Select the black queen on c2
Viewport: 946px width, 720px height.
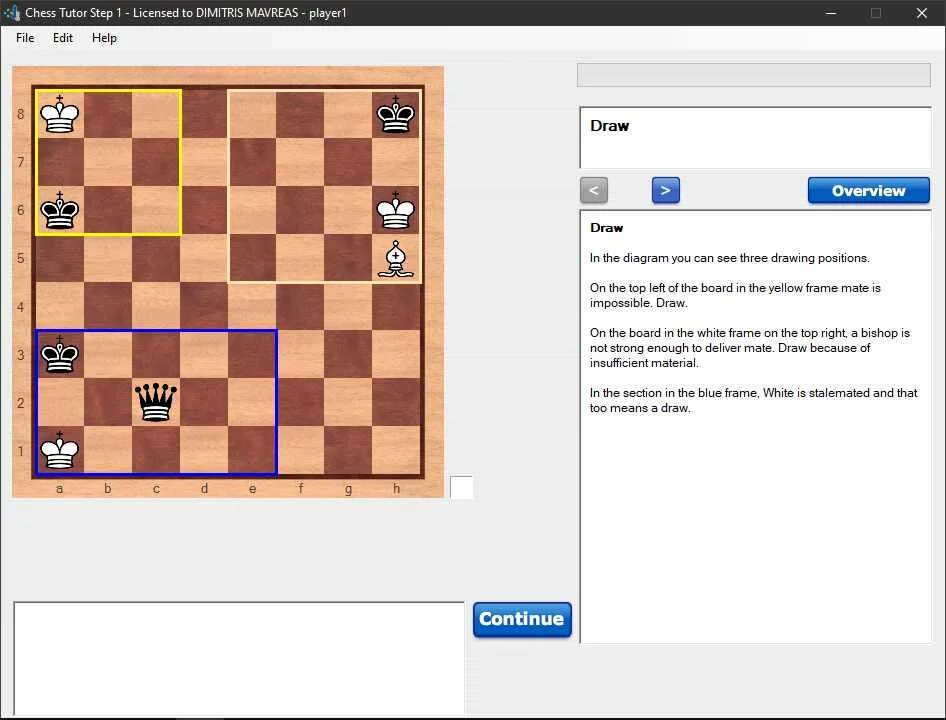click(x=156, y=402)
